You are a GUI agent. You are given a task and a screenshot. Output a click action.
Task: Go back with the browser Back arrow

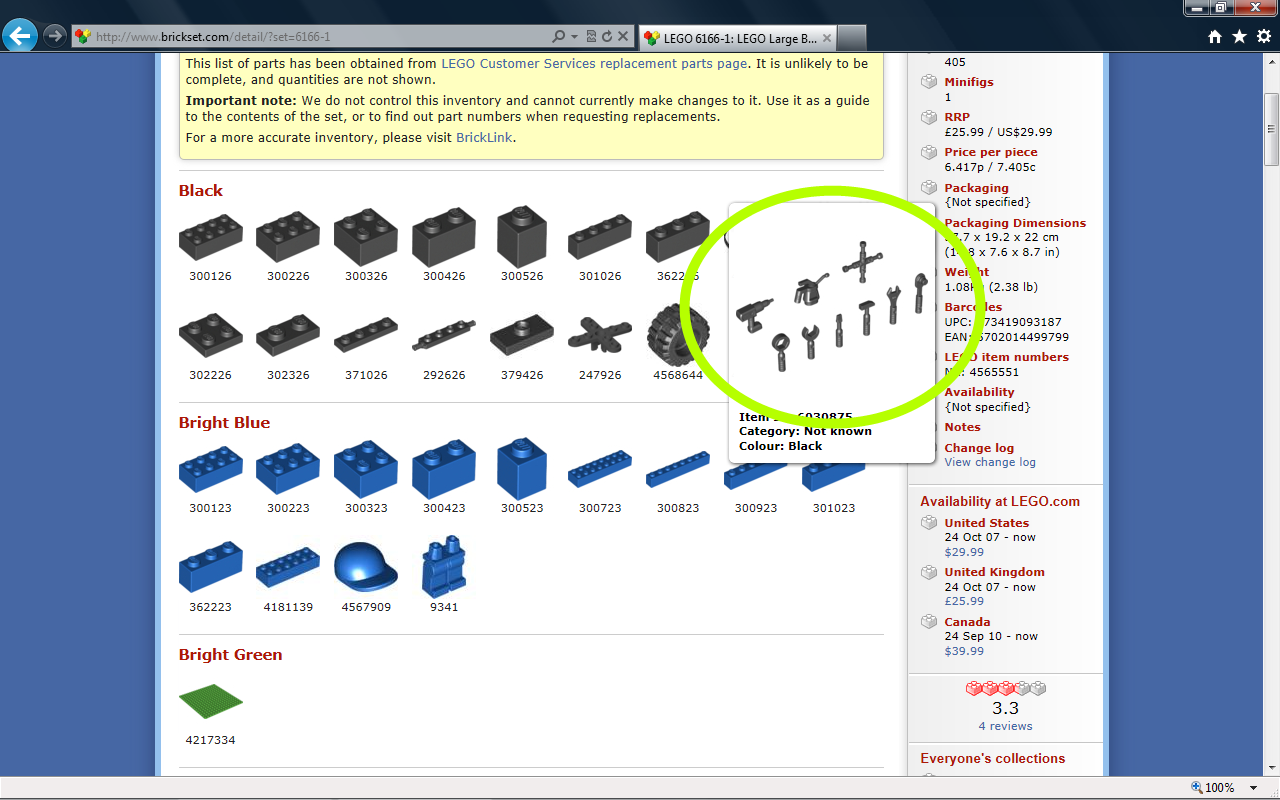click(20, 36)
